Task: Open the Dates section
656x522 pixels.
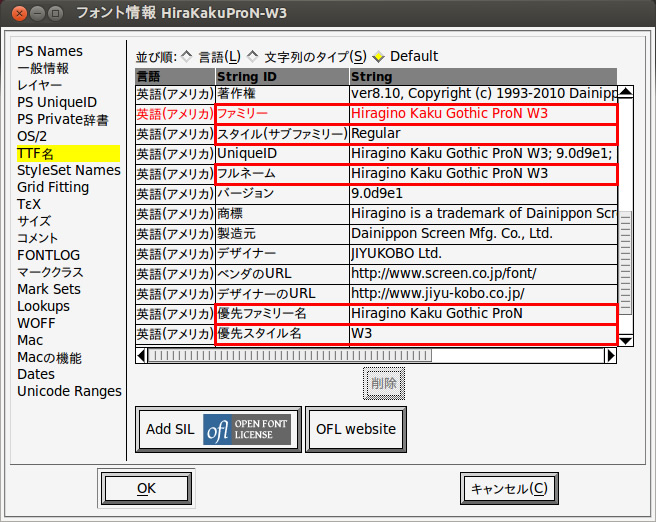Action: pos(36,374)
